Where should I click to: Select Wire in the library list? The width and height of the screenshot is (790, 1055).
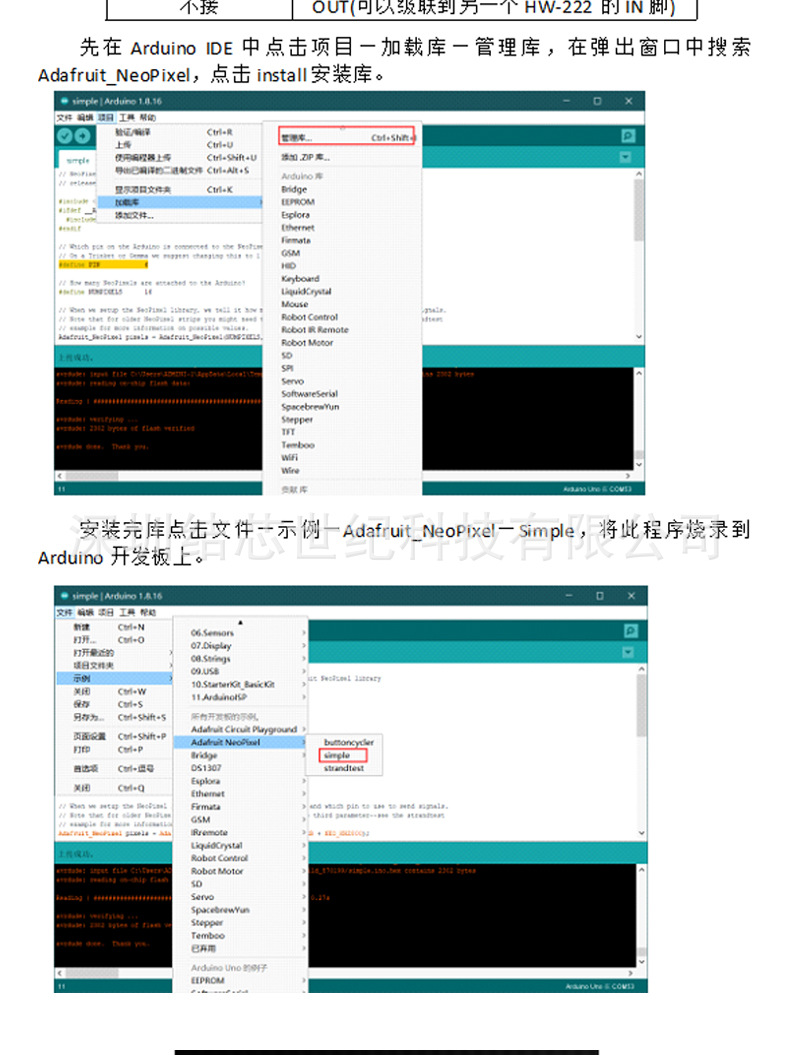tap(290, 470)
